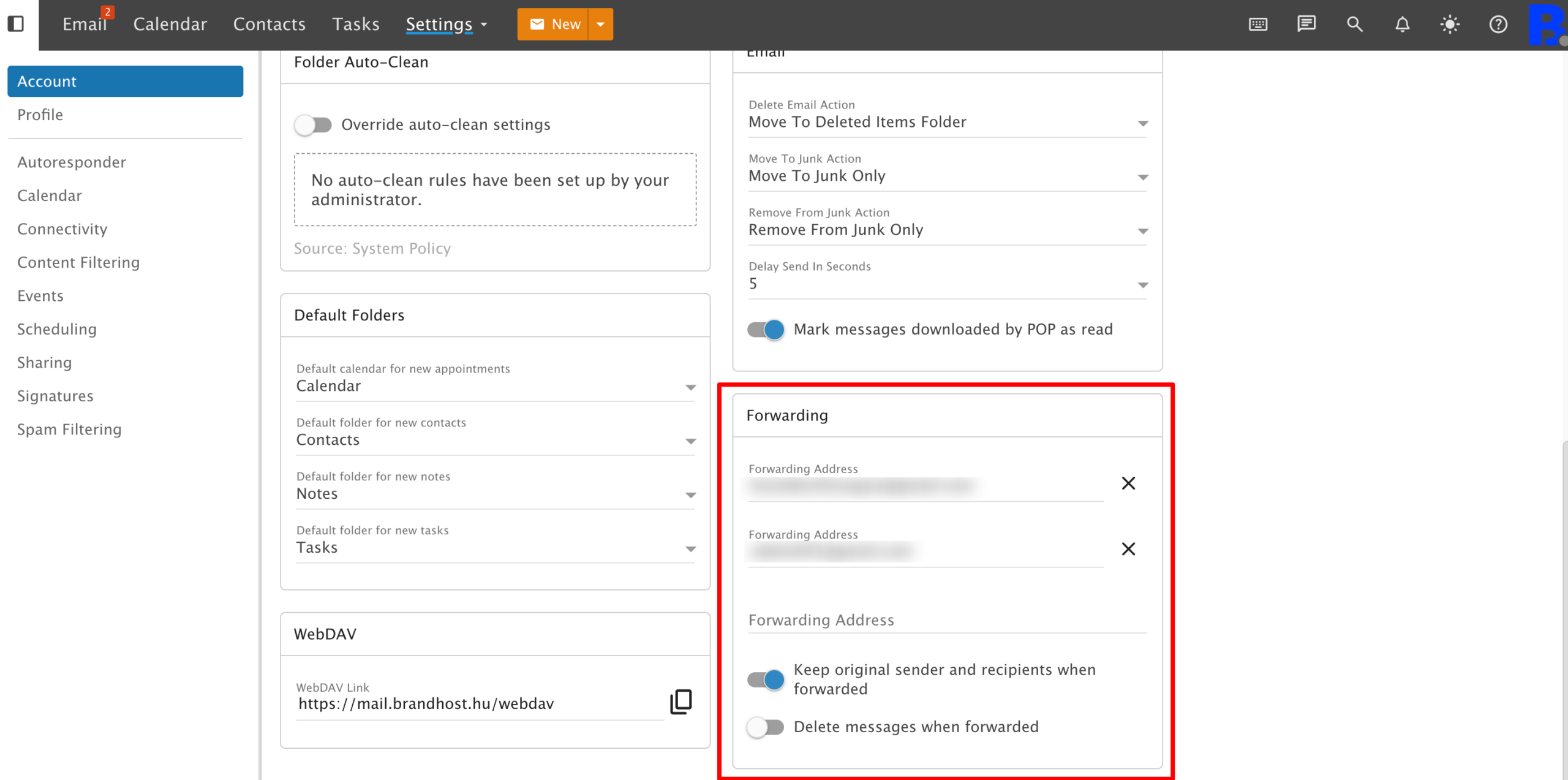This screenshot has width=1568, height=780.
Task: Open the chat messages icon
Action: (1306, 24)
